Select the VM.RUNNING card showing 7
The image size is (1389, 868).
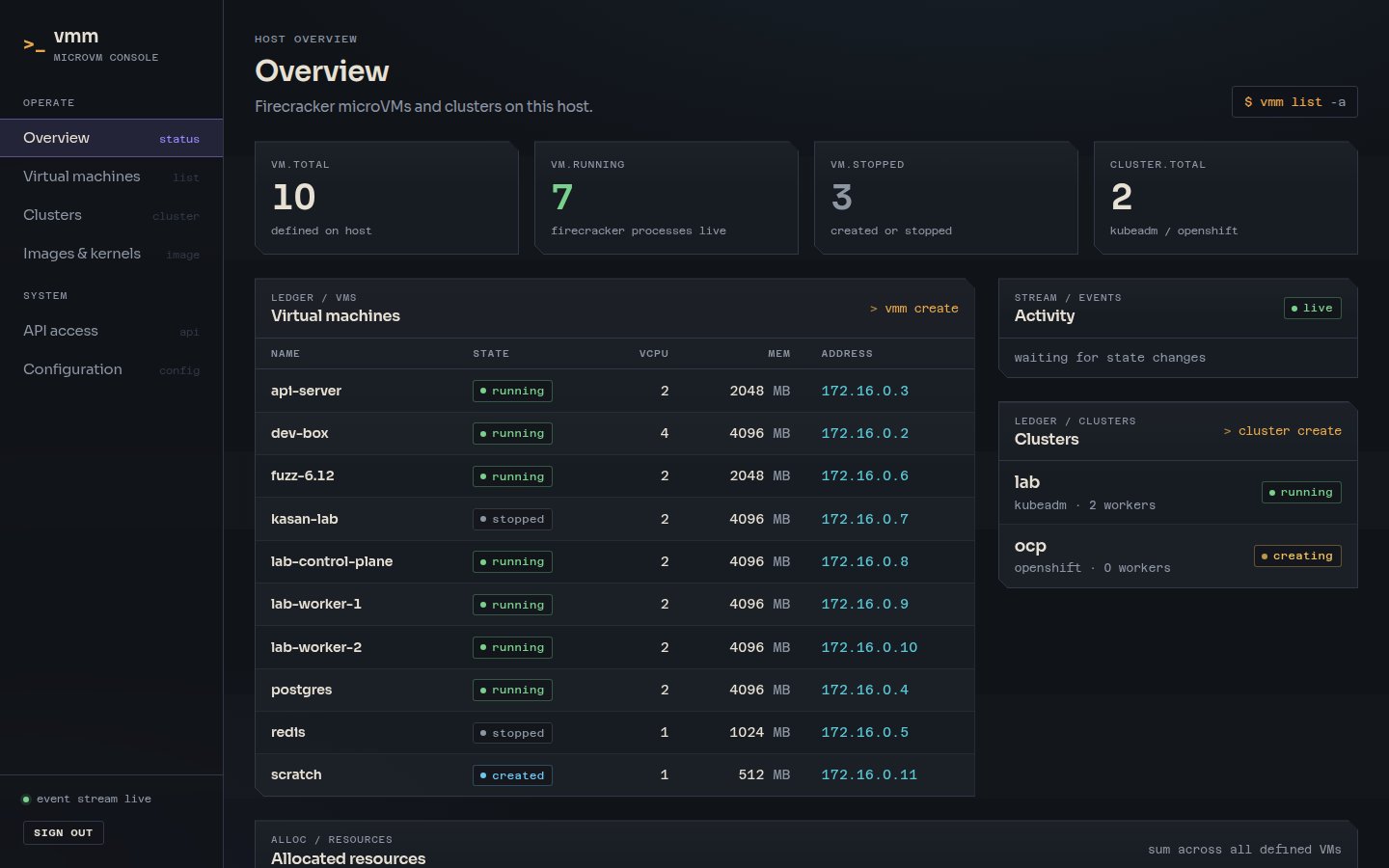click(667, 198)
